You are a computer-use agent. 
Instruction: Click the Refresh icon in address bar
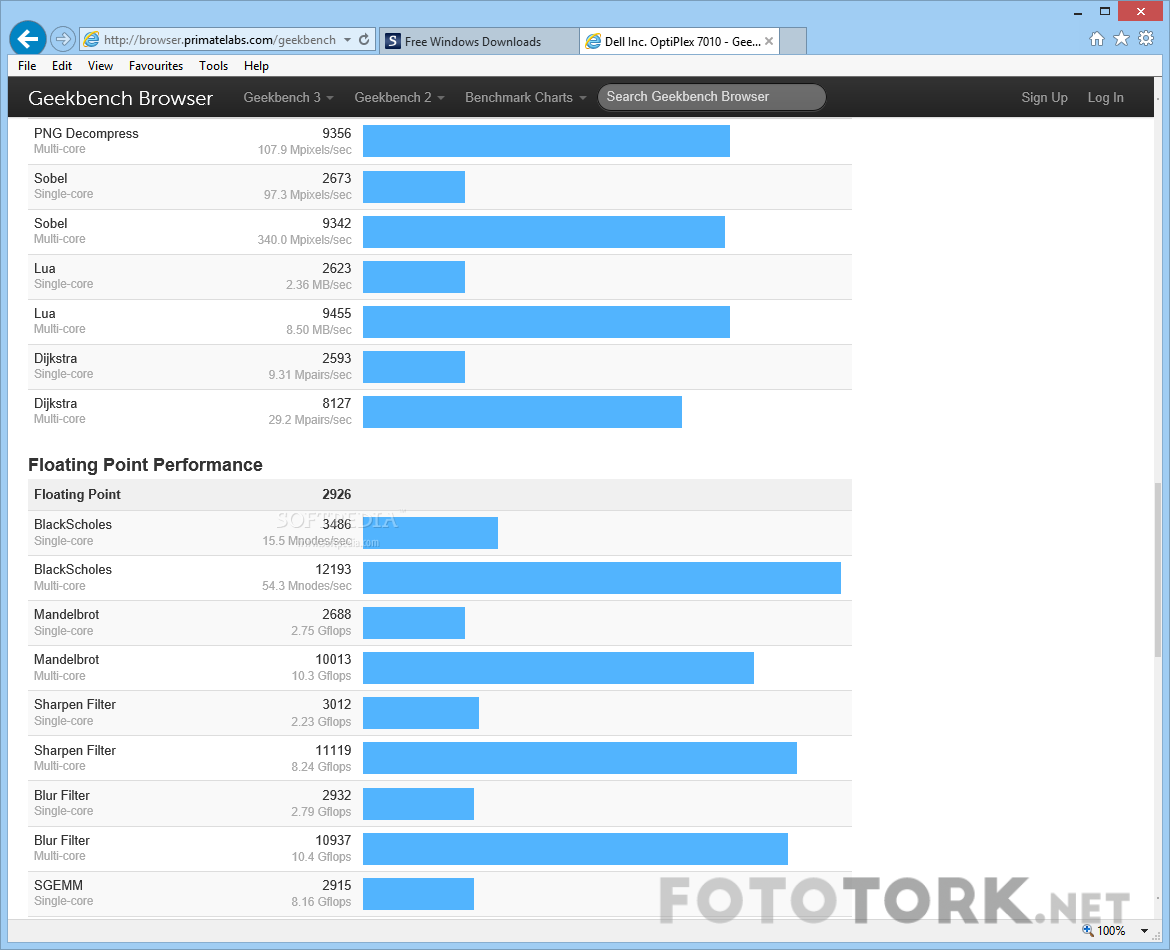364,40
